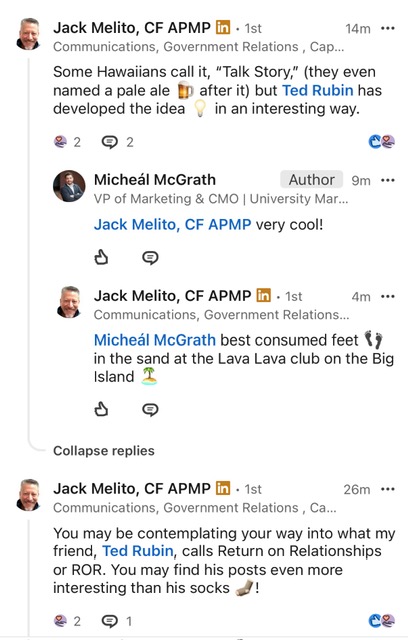Viewport: 408px width, 640px height.
Task: Open options menu on Micheál McGrath's 9m reply
Action: point(387,180)
